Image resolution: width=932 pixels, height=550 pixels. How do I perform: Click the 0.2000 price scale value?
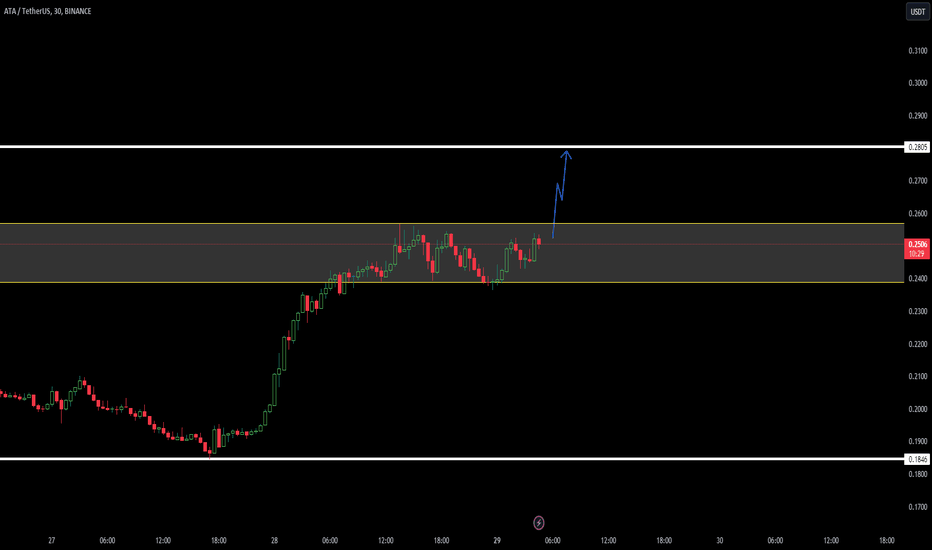917,409
